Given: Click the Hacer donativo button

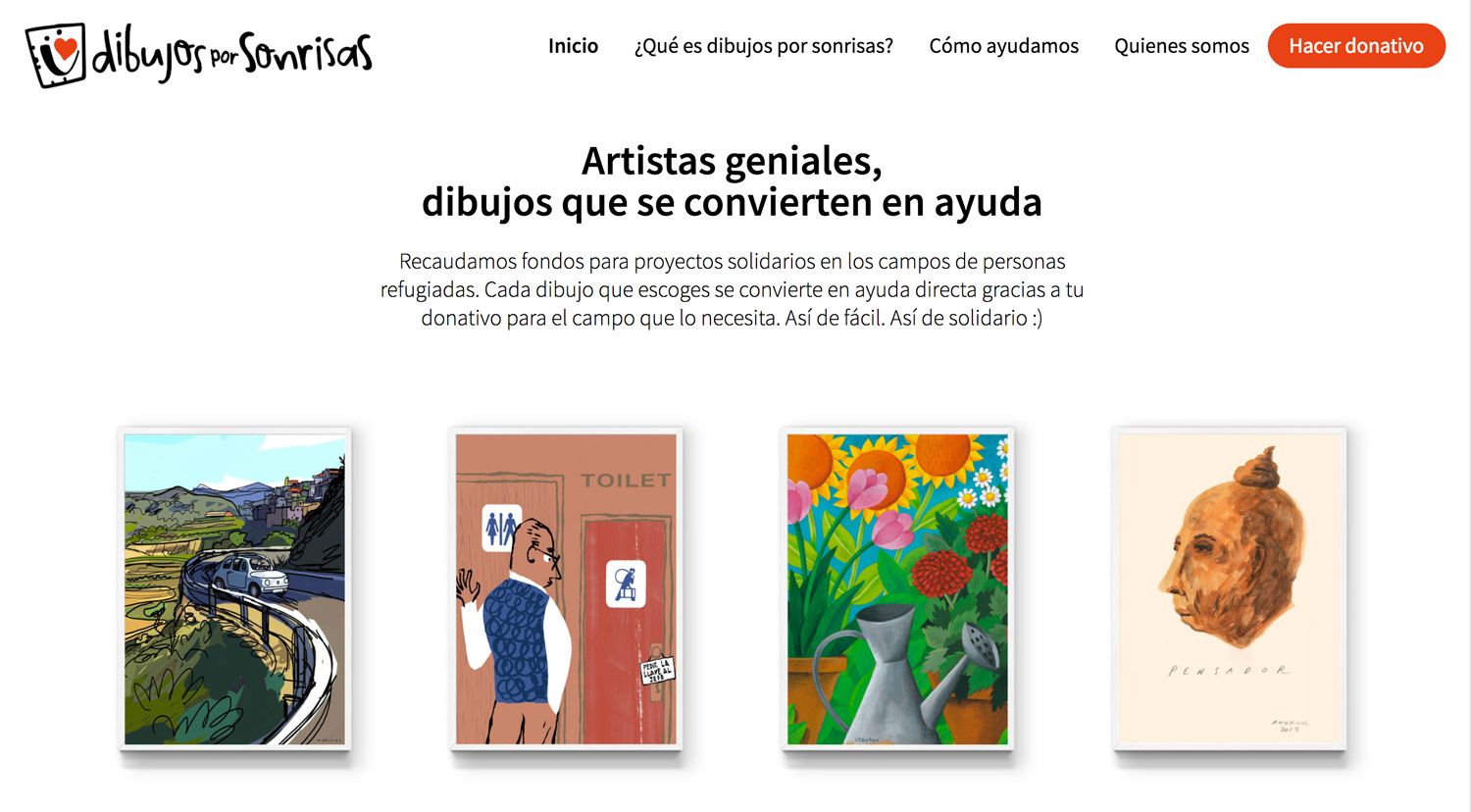Looking at the screenshot, I should [x=1356, y=46].
